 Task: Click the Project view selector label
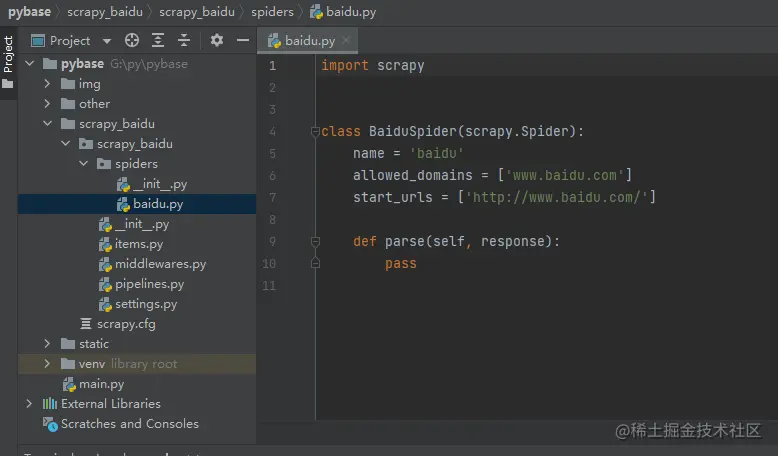coord(70,41)
